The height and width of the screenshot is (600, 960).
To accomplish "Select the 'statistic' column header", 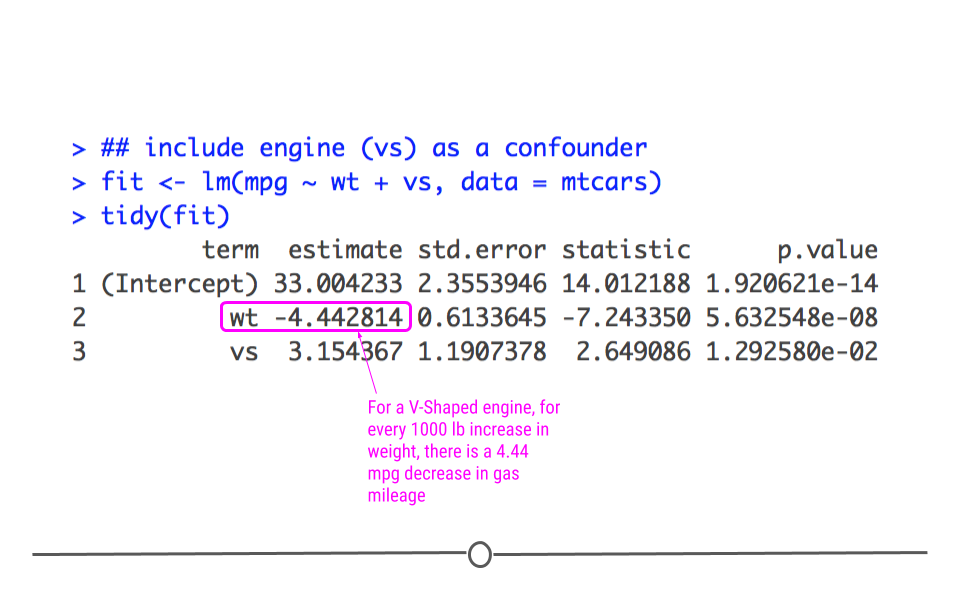I will pyautogui.click(x=626, y=250).
